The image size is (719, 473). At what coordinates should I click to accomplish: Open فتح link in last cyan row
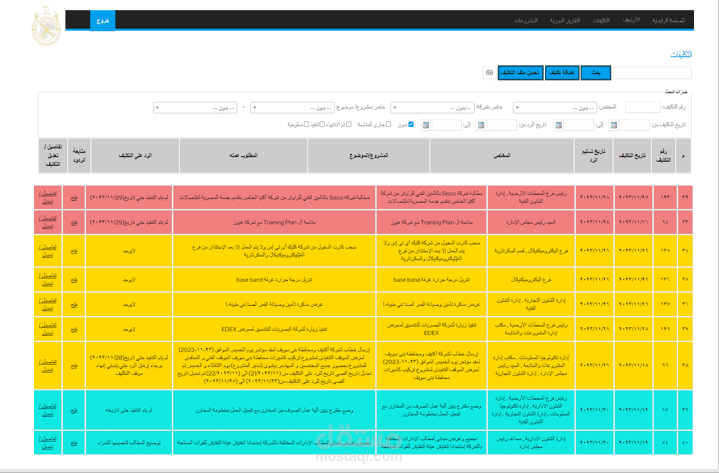(74, 443)
